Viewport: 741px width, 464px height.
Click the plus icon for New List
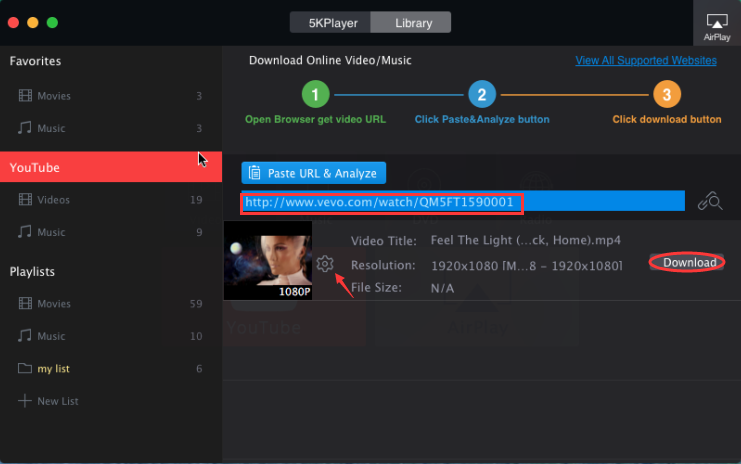tap(24, 401)
